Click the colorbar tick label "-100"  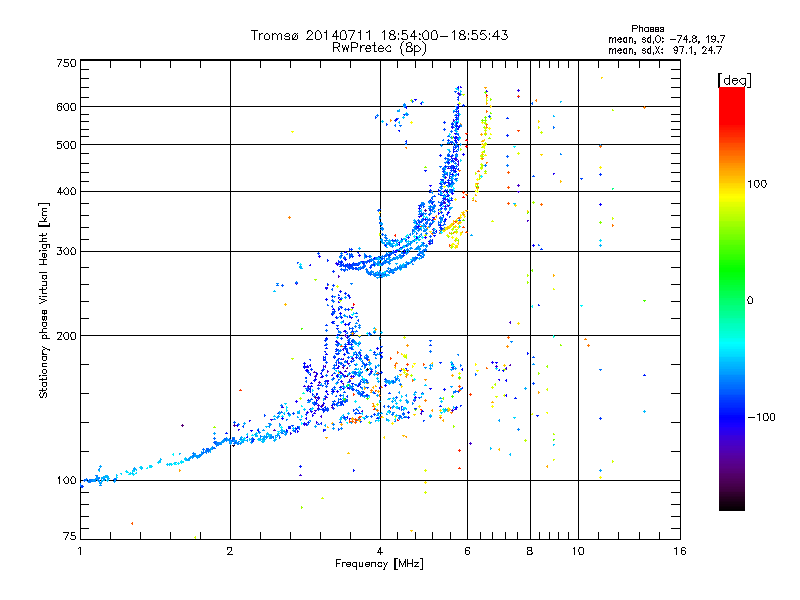click(x=762, y=417)
